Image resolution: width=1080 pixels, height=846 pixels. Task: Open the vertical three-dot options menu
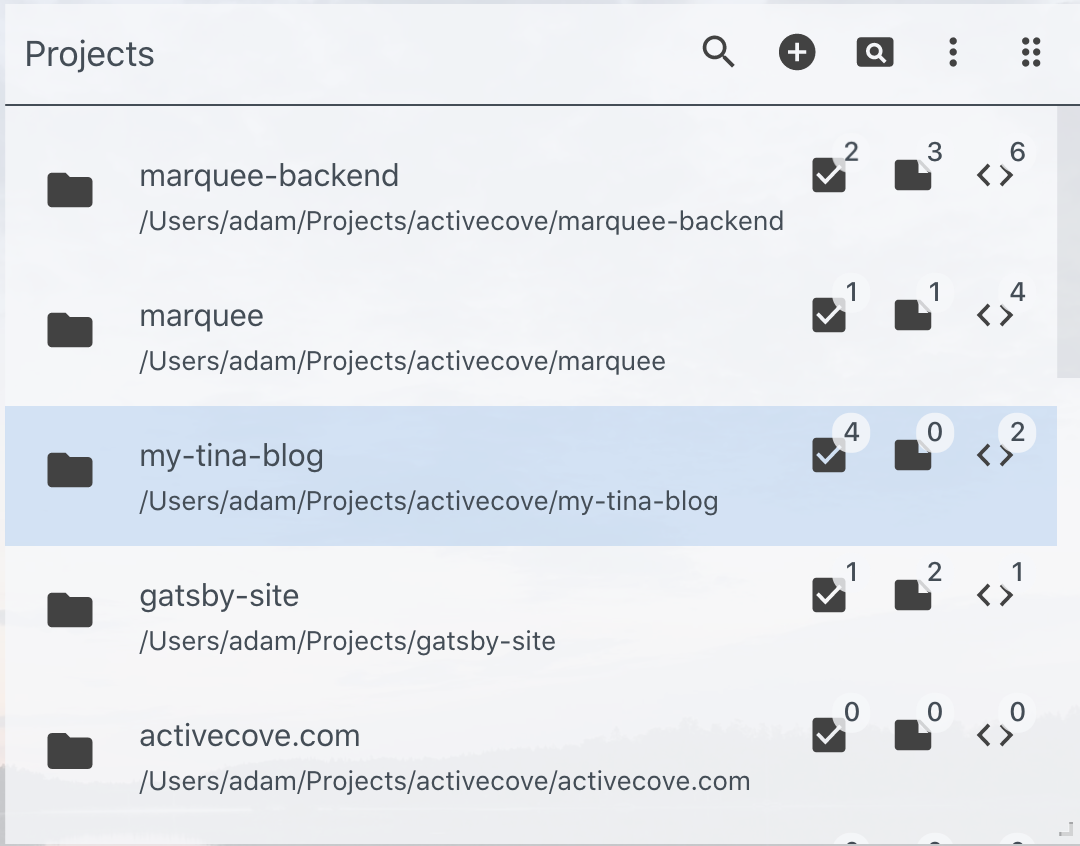click(953, 52)
